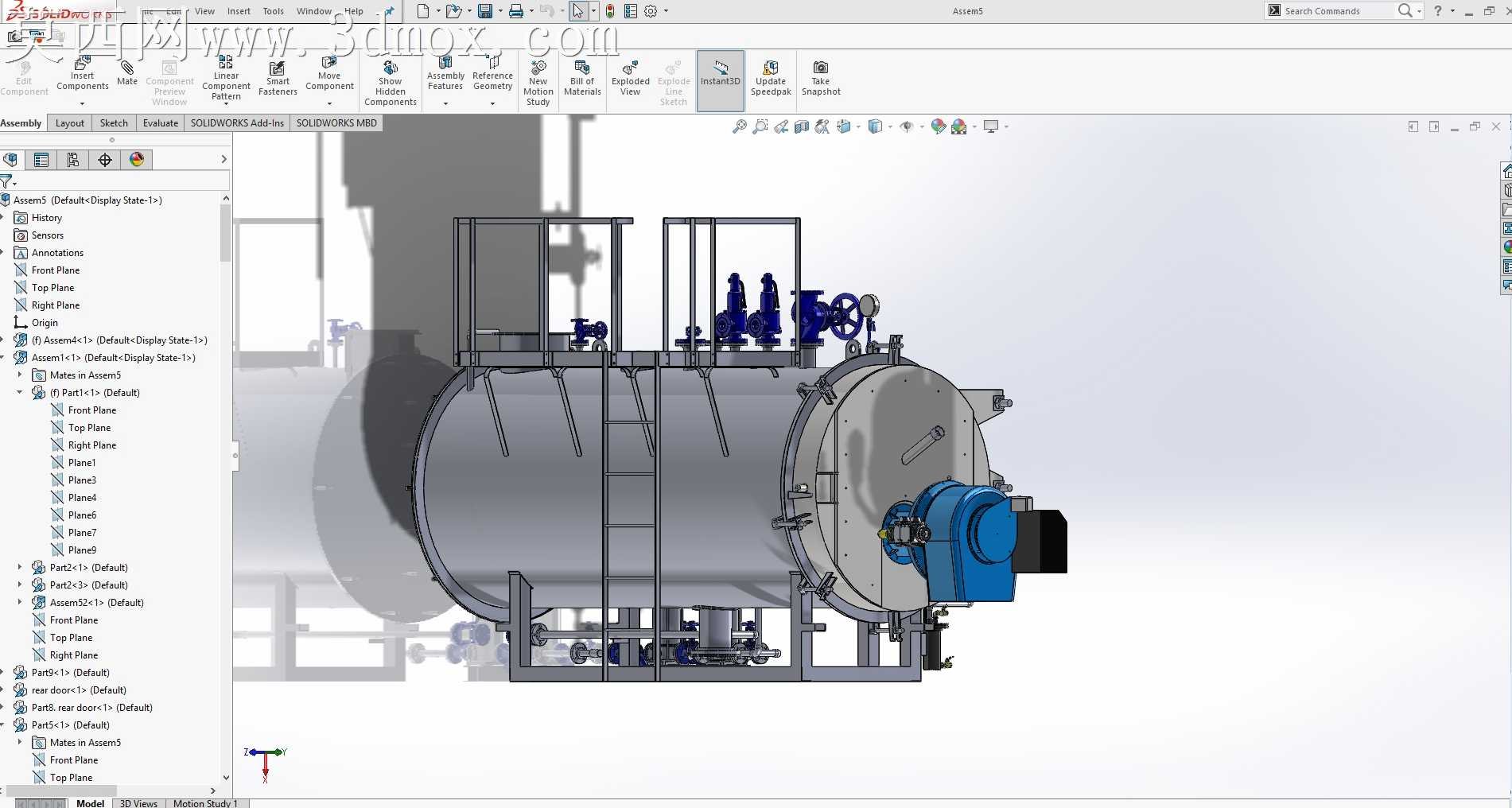Toggle Instant3D mode
Screen dimensions: 1512x808
click(x=721, y=80)
